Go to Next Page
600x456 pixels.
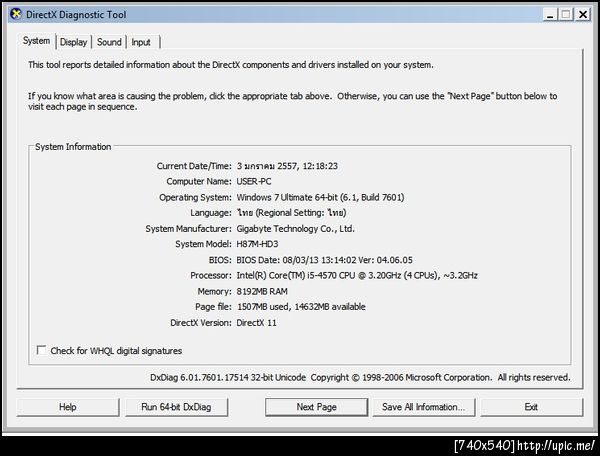316,407
